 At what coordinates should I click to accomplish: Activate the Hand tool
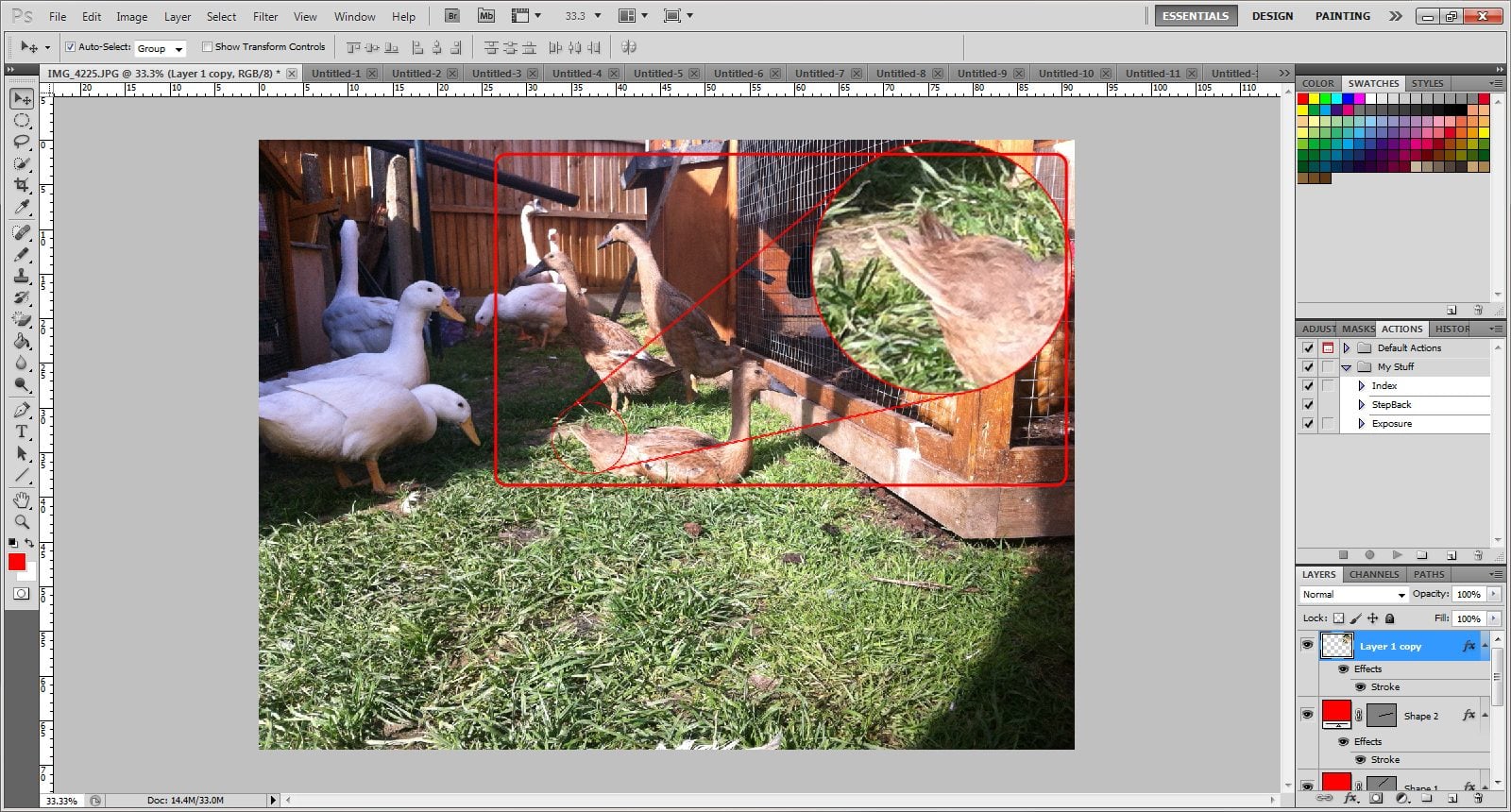(x=22, y=499)
